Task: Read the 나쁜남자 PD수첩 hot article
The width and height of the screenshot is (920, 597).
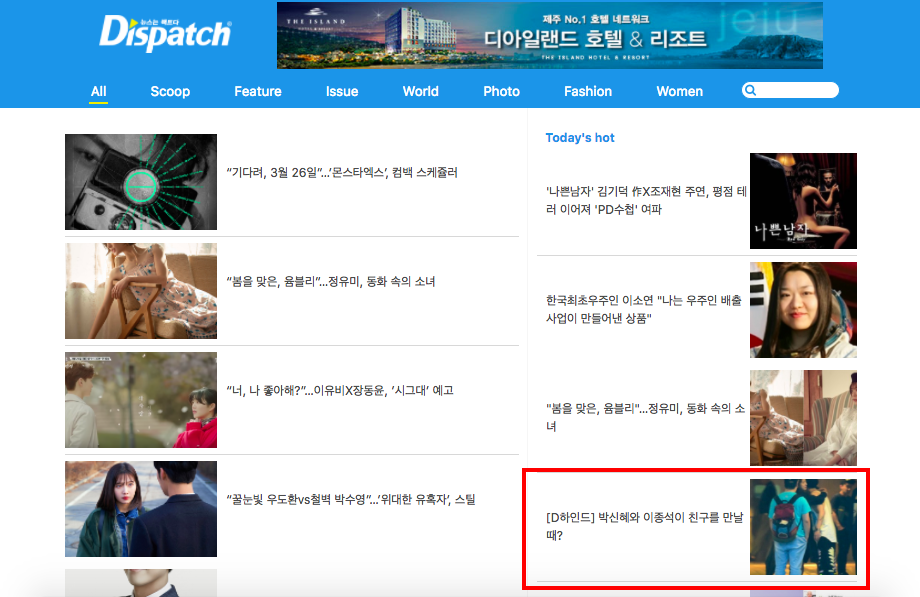Action: point(645,200)
